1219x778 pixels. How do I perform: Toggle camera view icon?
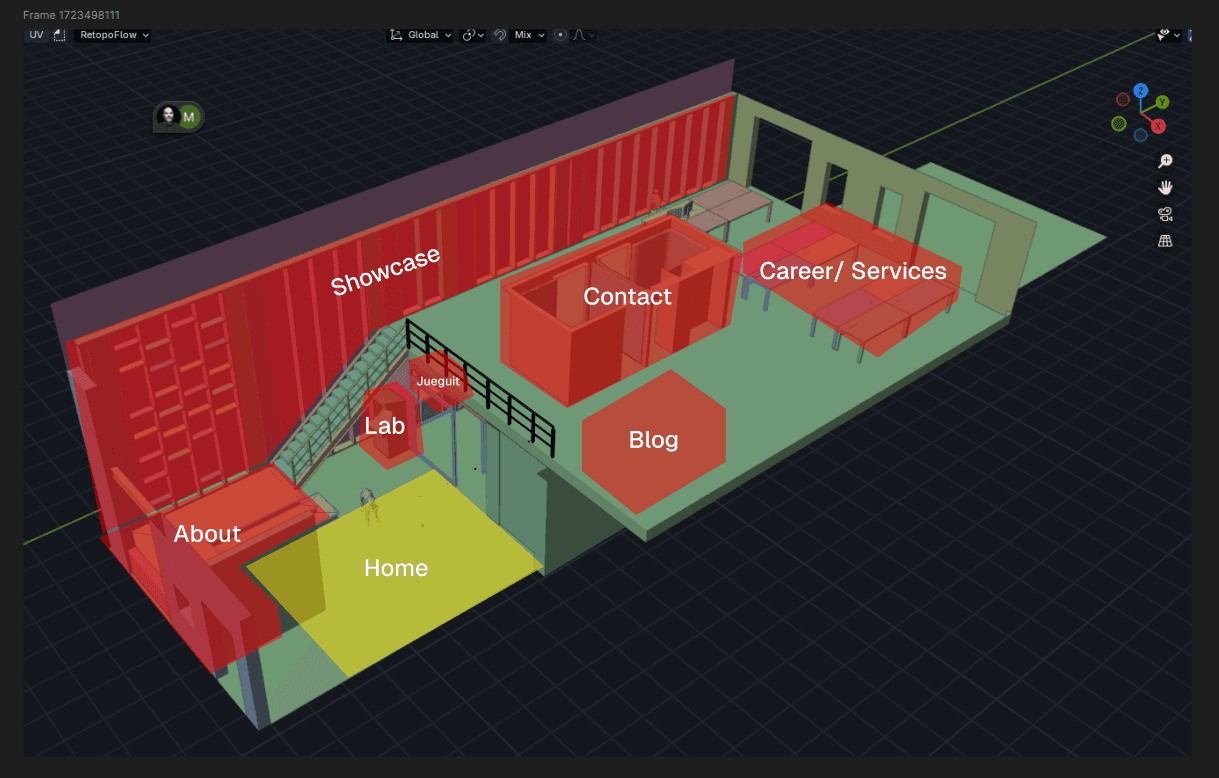tap(1165, 214)
